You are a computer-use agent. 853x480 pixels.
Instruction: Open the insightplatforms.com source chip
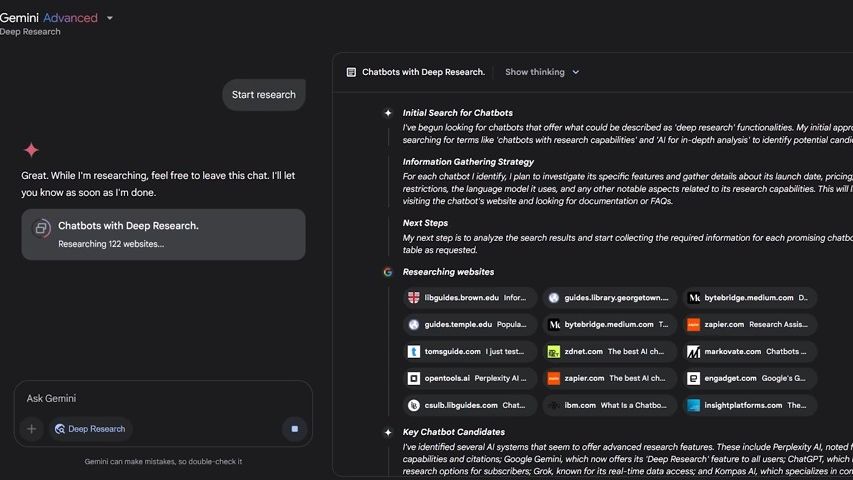750,405
